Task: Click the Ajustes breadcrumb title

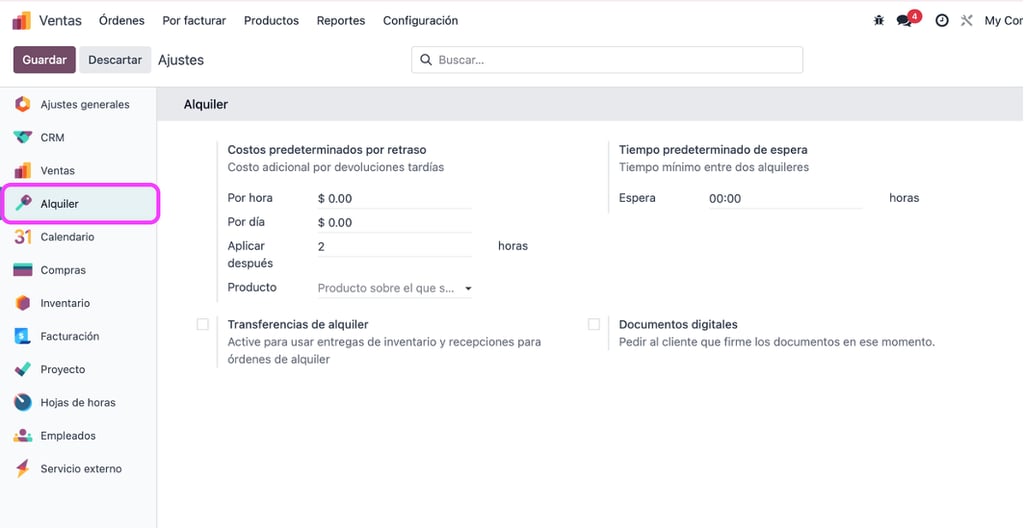Action: (x=181, y=60)
